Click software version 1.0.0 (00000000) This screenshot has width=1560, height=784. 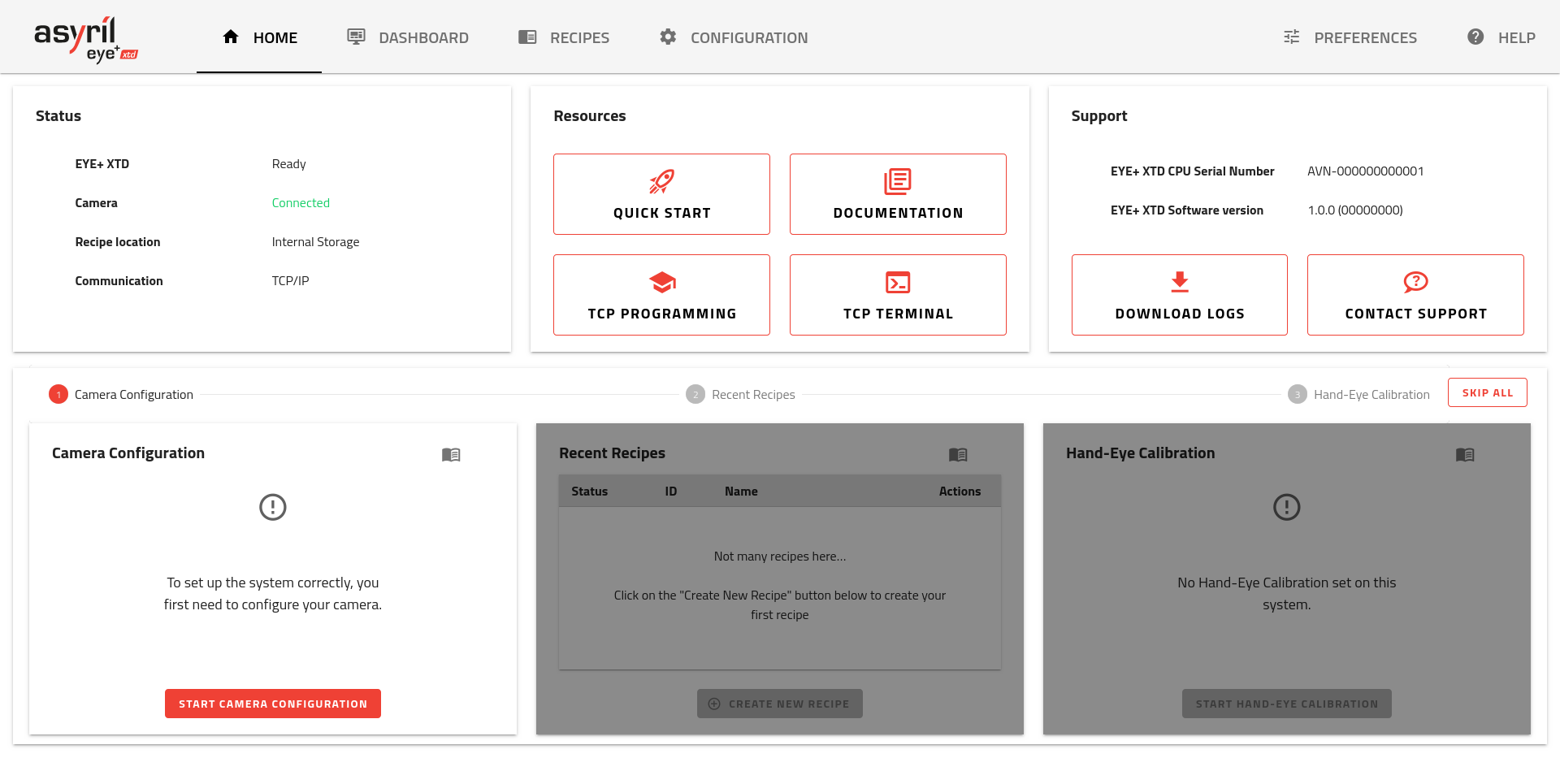[x=1355, y=210]
